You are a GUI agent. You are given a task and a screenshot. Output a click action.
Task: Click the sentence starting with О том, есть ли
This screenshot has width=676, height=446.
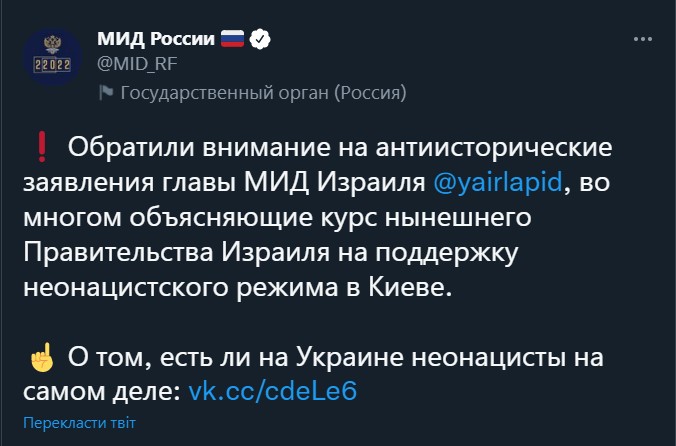coord(313,374)
